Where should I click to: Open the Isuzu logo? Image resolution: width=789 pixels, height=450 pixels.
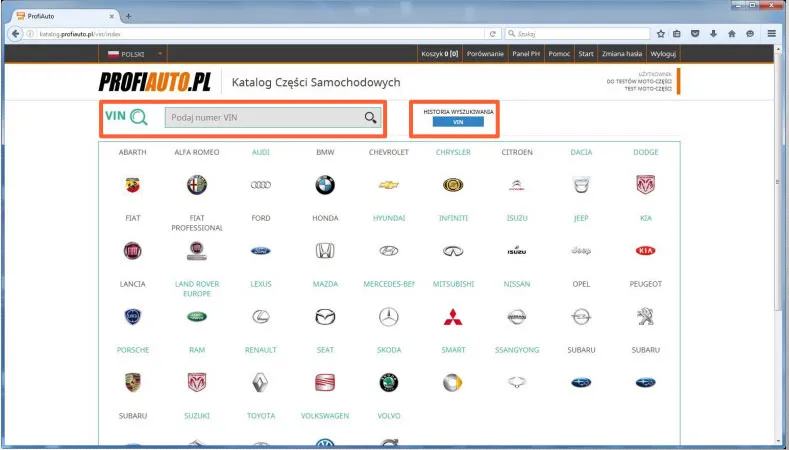point(517,251)
